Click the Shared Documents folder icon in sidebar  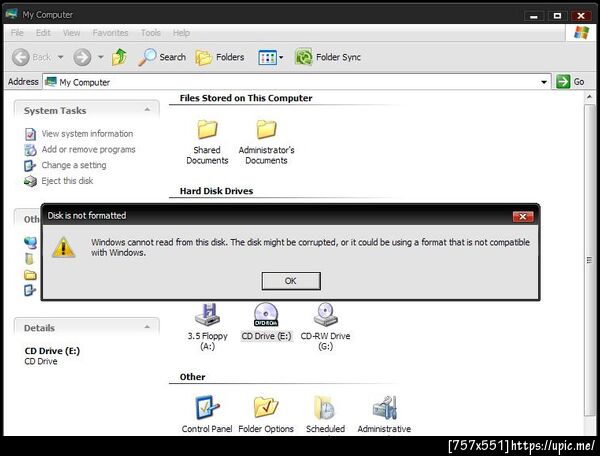click(30, 275)
